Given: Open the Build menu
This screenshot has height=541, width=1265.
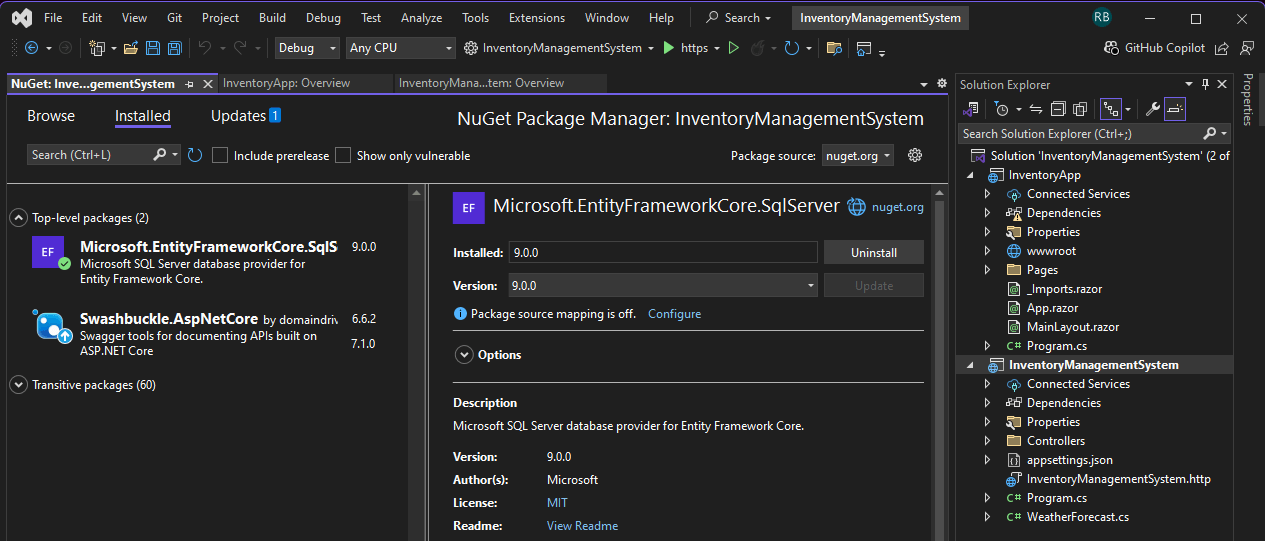Looking at the screenshot, I should coord(271,18).
